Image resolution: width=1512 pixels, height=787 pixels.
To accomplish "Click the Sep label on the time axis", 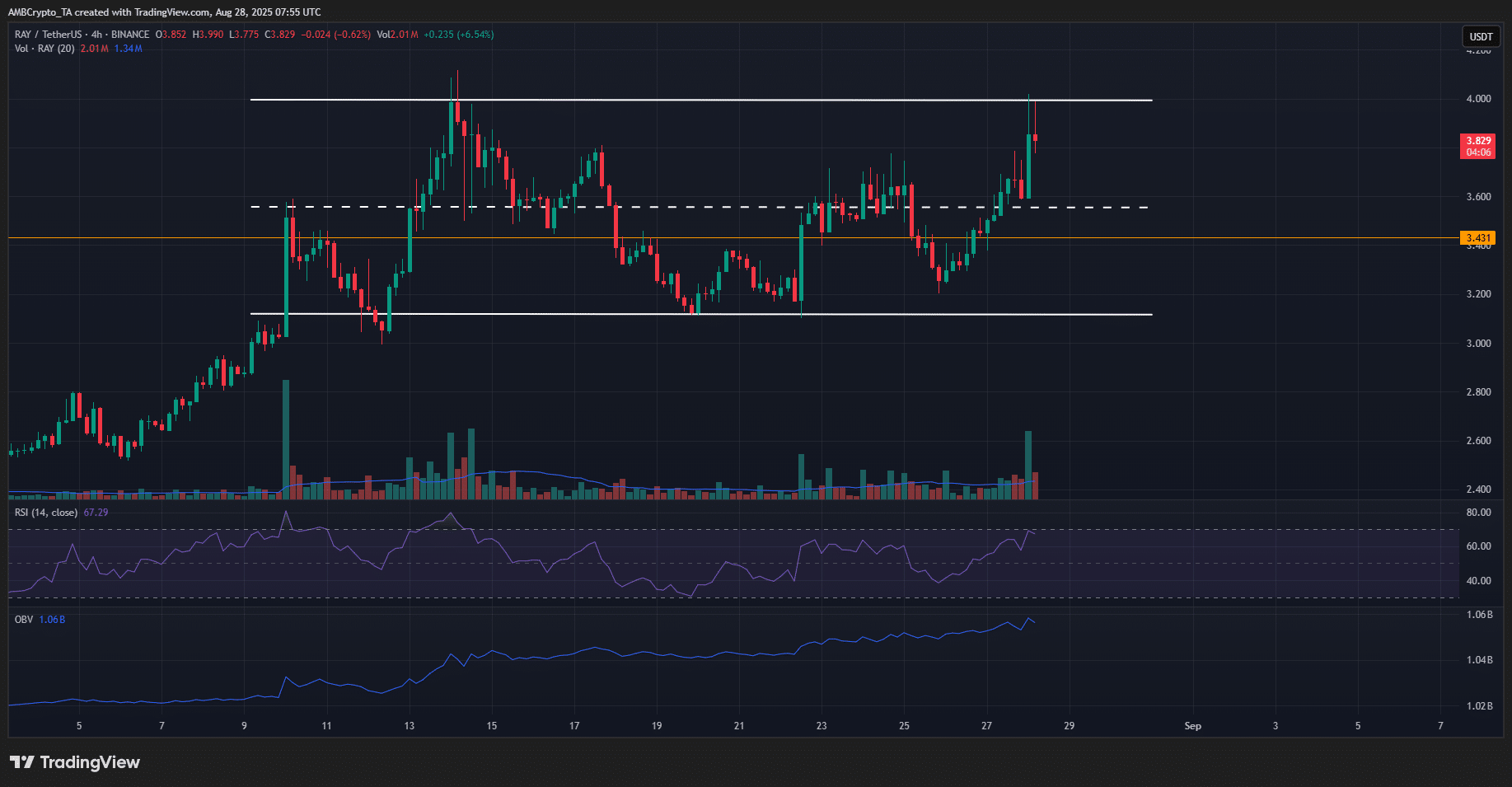I will point(1192,726).
